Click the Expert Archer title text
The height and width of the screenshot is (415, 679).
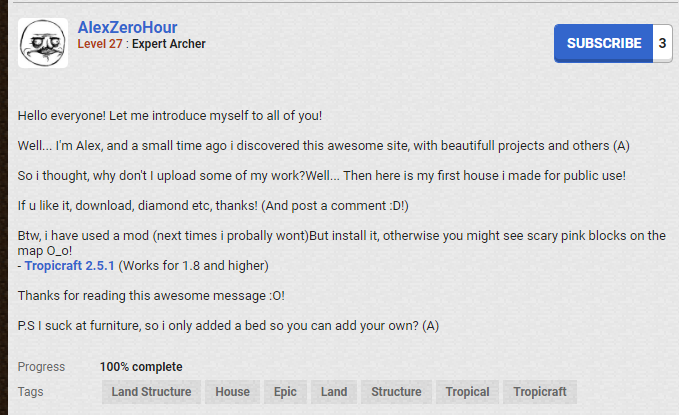click(169, 45)
